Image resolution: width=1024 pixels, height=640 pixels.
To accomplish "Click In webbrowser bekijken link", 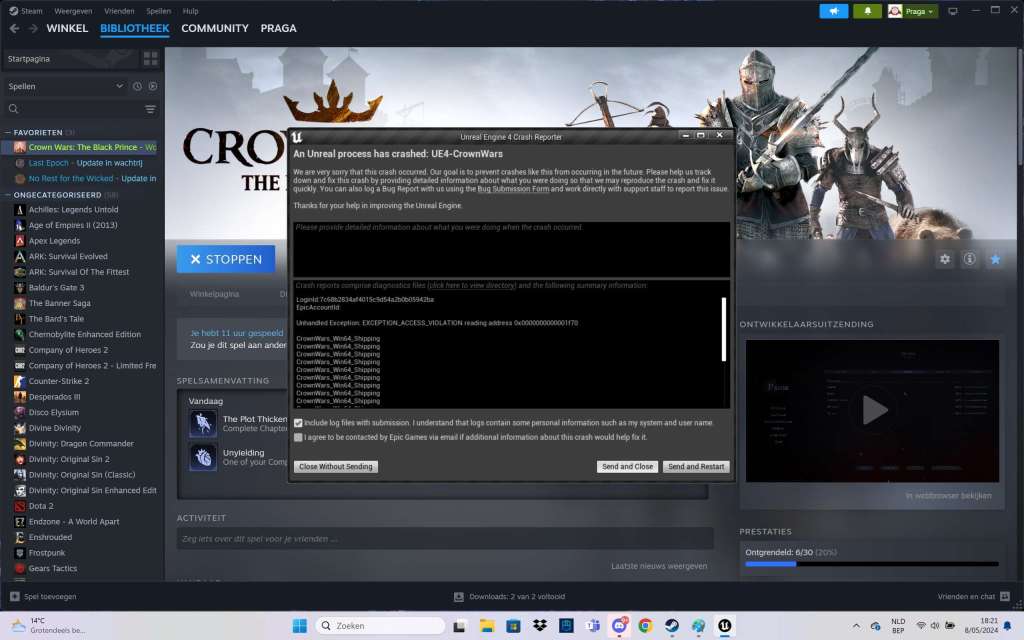I will coord(948,496).
